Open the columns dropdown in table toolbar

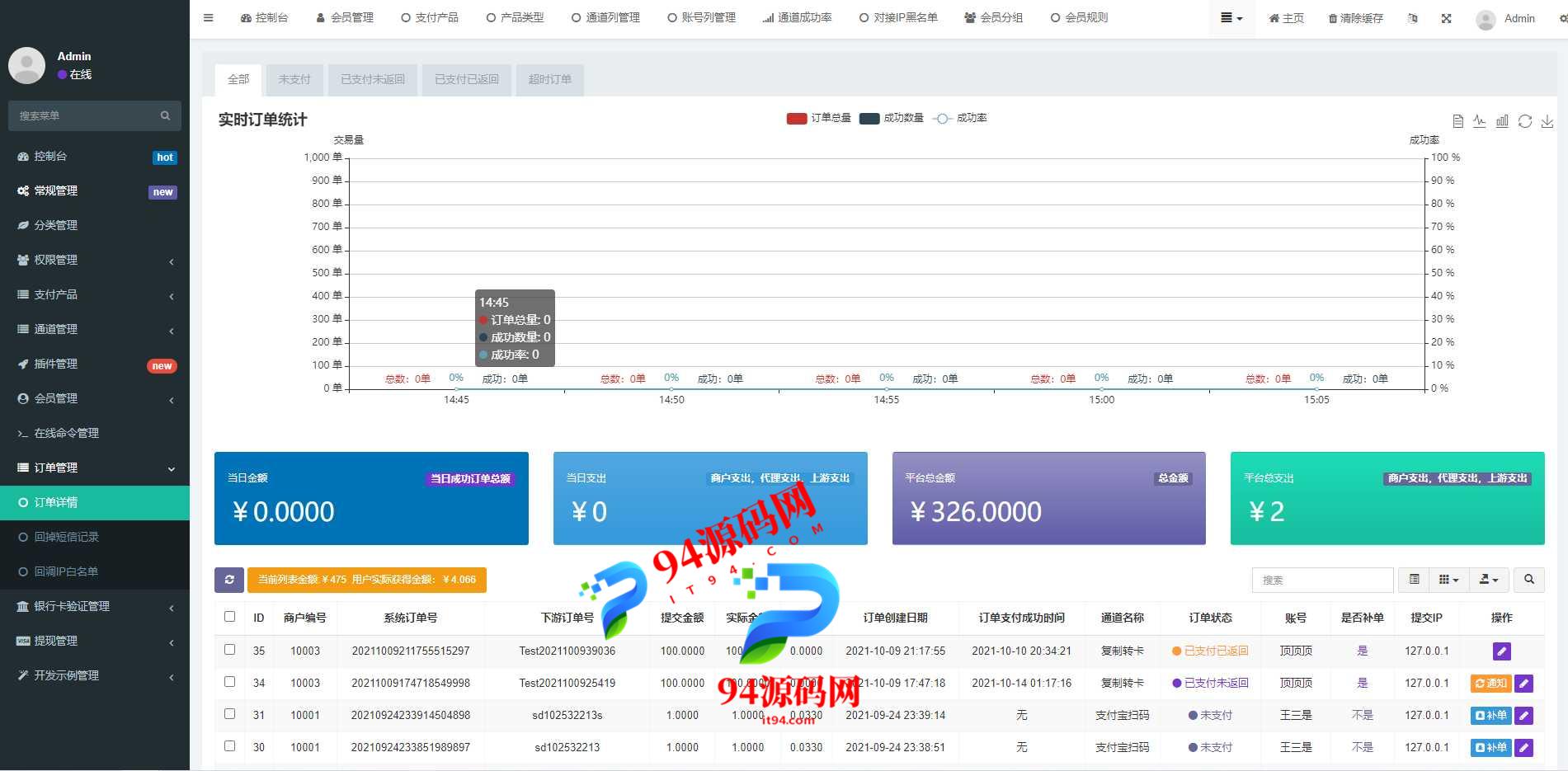coord(1449,580)
